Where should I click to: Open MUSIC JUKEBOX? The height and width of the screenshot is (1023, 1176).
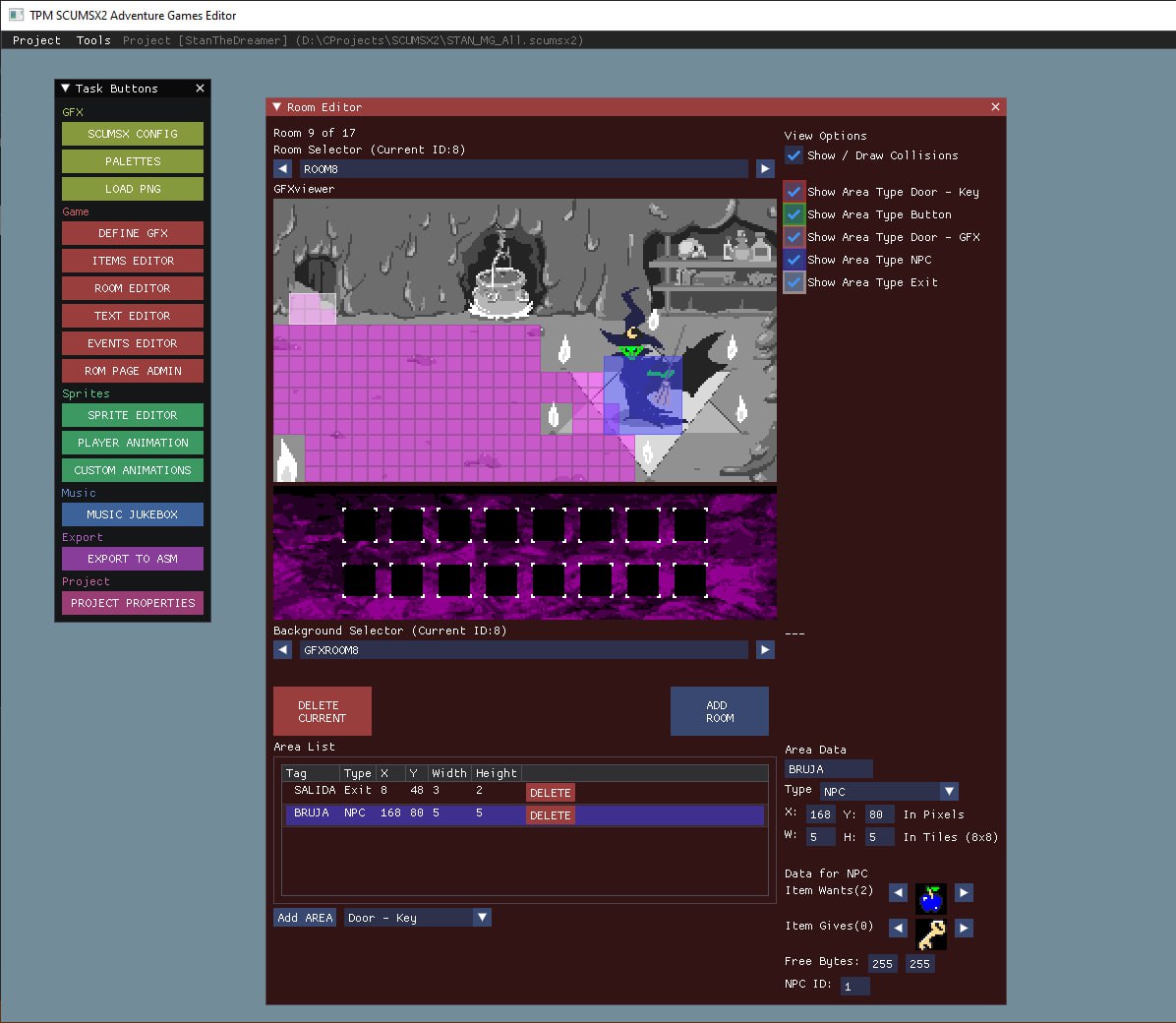[133, 514]
